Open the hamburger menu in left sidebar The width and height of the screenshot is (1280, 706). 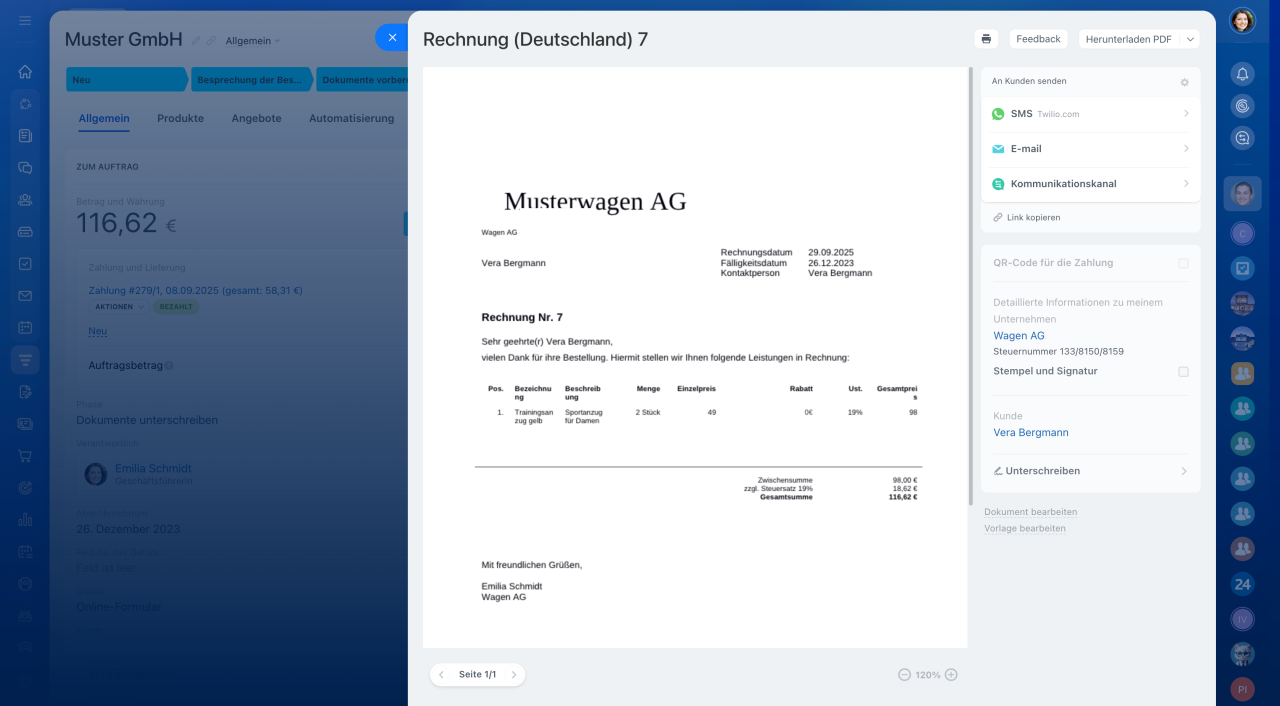tap(25, 21)
